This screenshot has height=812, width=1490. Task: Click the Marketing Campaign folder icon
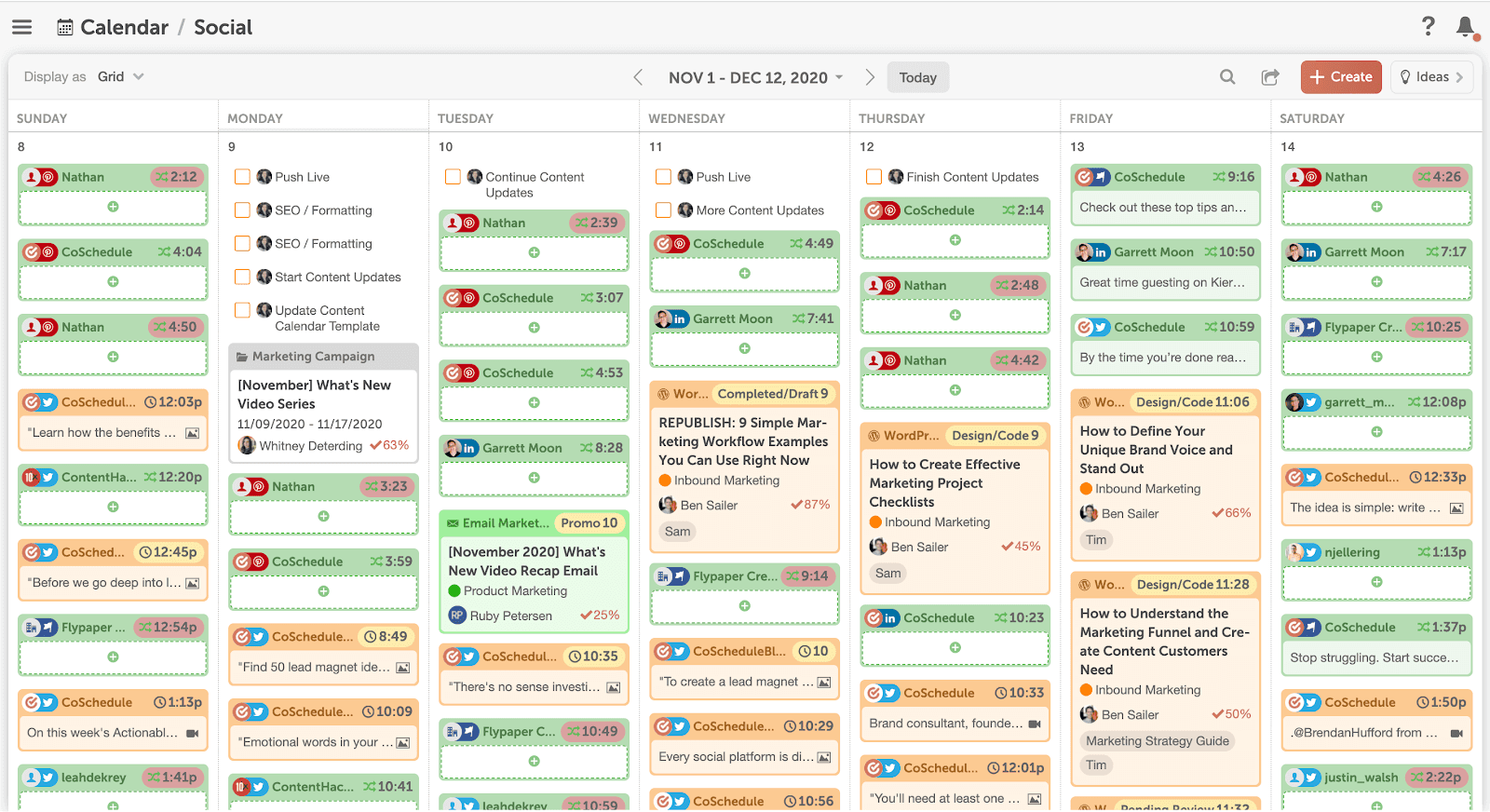click(x=242, y=357)
